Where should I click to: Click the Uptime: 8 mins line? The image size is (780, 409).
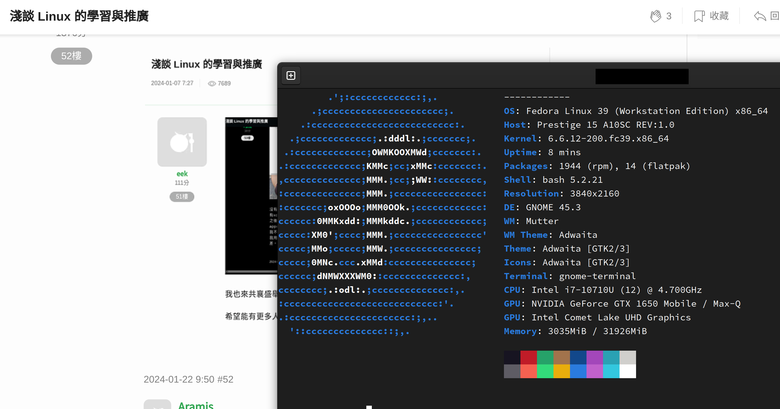tap(542, 152)
